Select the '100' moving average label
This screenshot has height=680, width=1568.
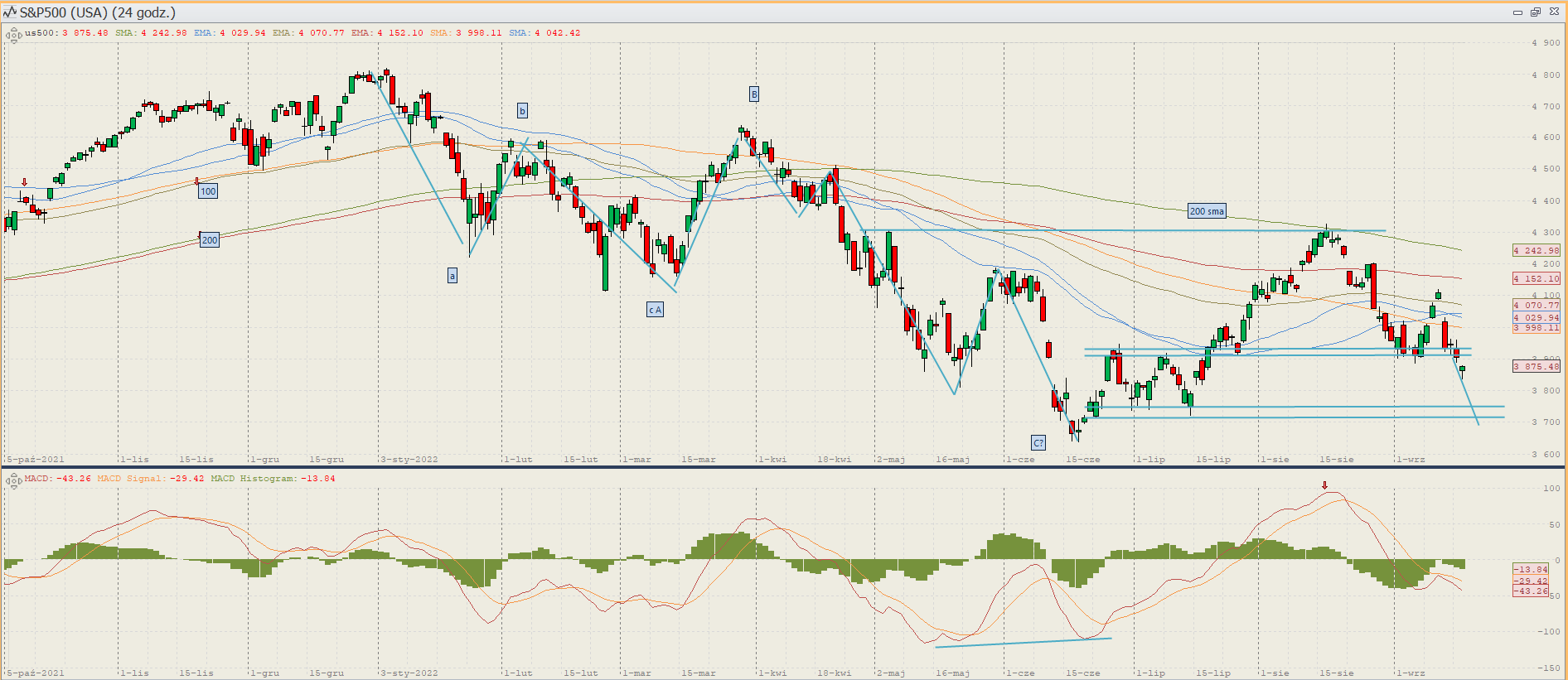pyautogui.click(x=208, y=191)
